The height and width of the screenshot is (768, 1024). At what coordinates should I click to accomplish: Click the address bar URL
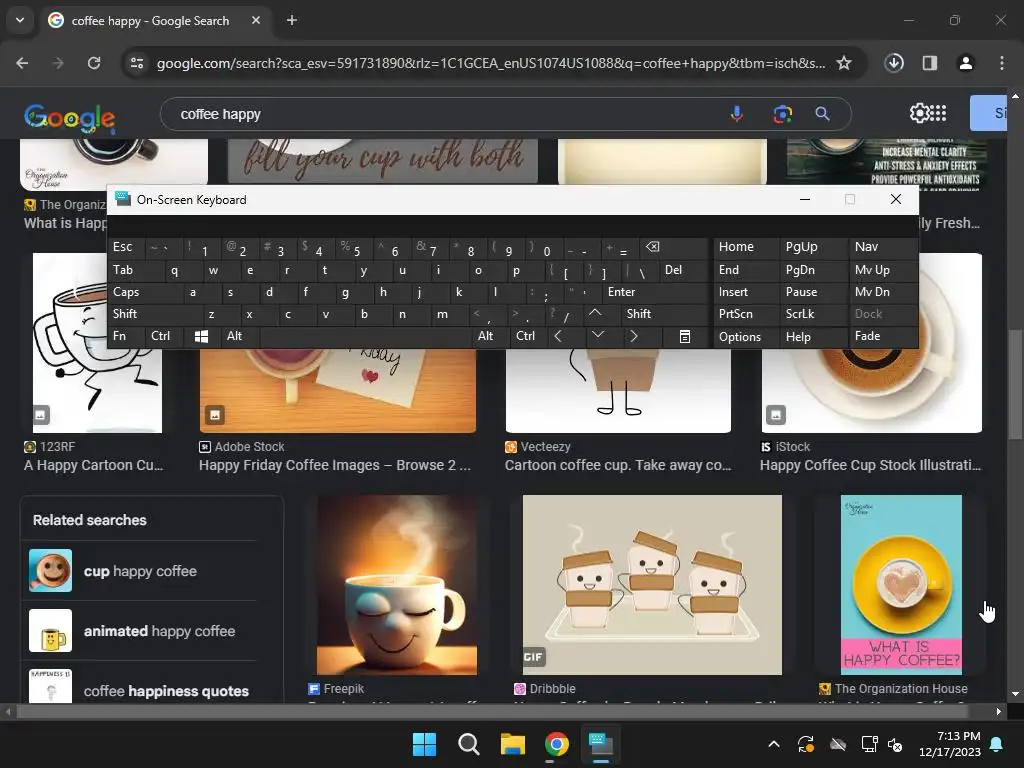click(x=490, y=63)
